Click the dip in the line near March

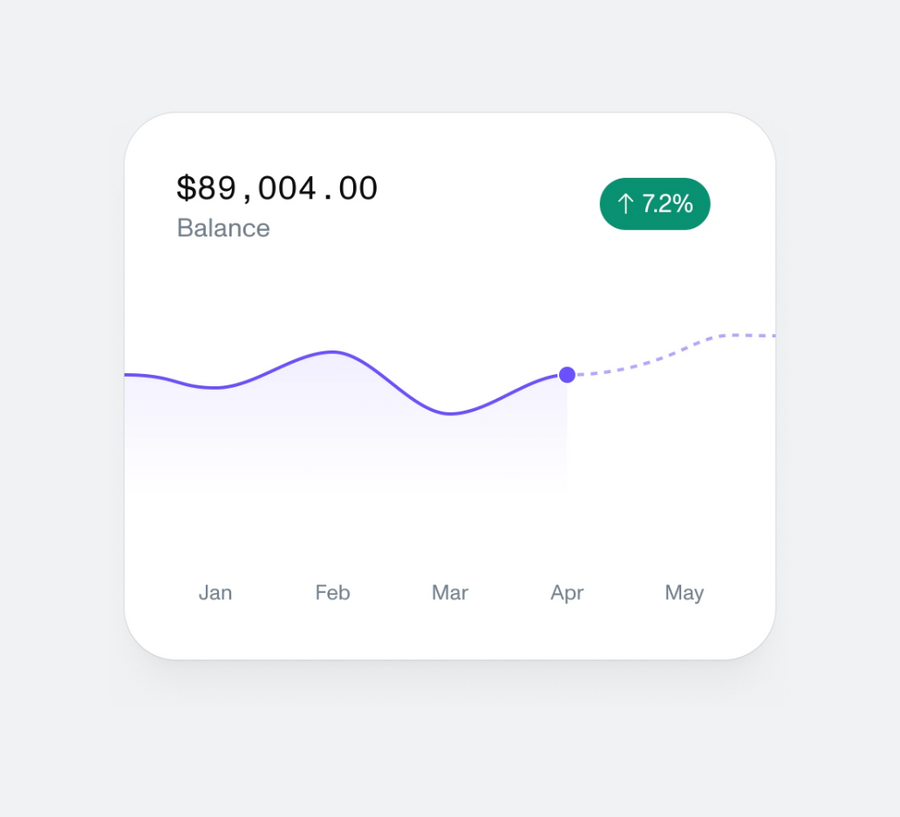click(x=450, y=412)
